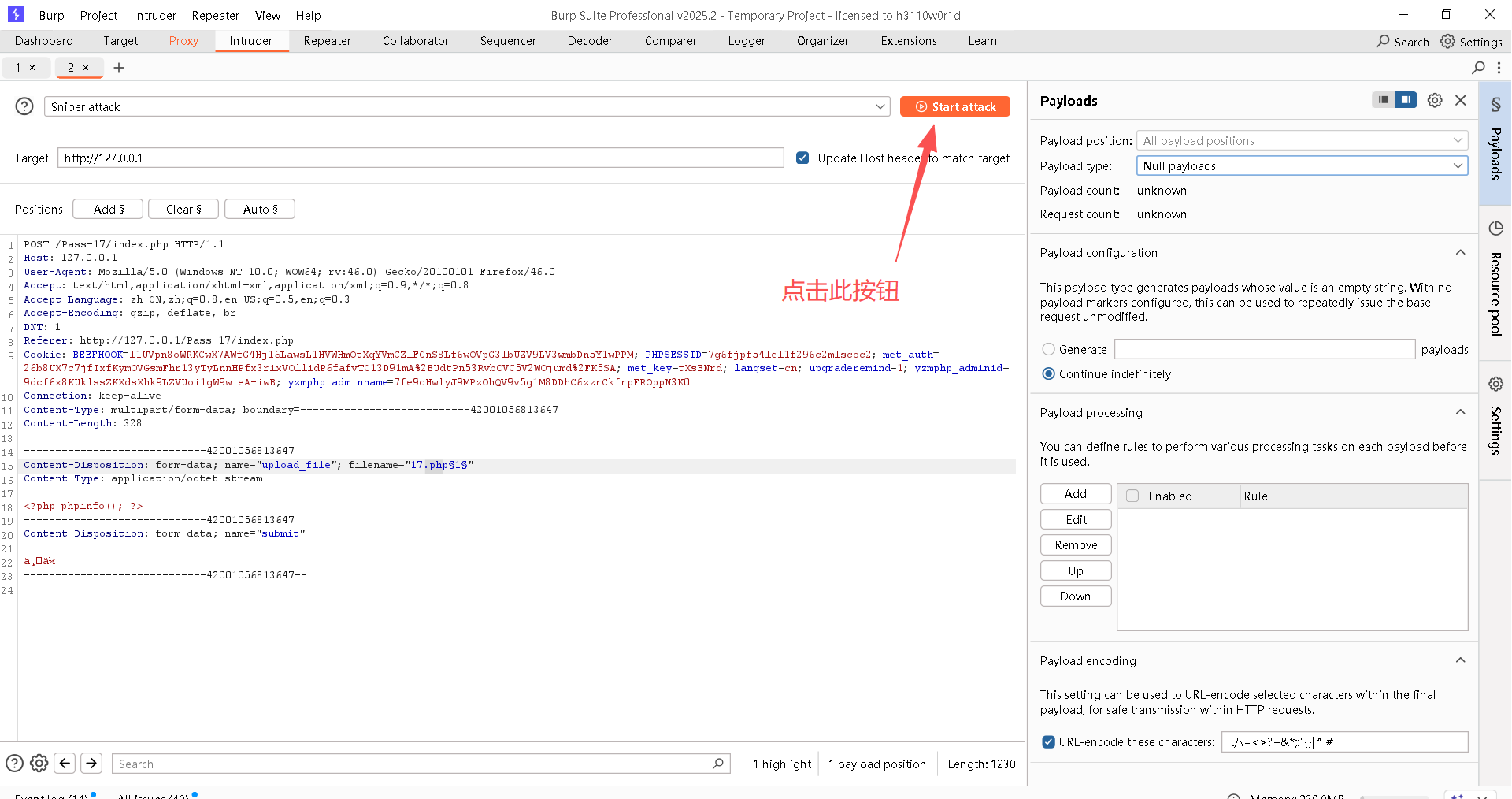Collapse the Payload encoding section
1512x799 pixels.
coord(1460,660)
